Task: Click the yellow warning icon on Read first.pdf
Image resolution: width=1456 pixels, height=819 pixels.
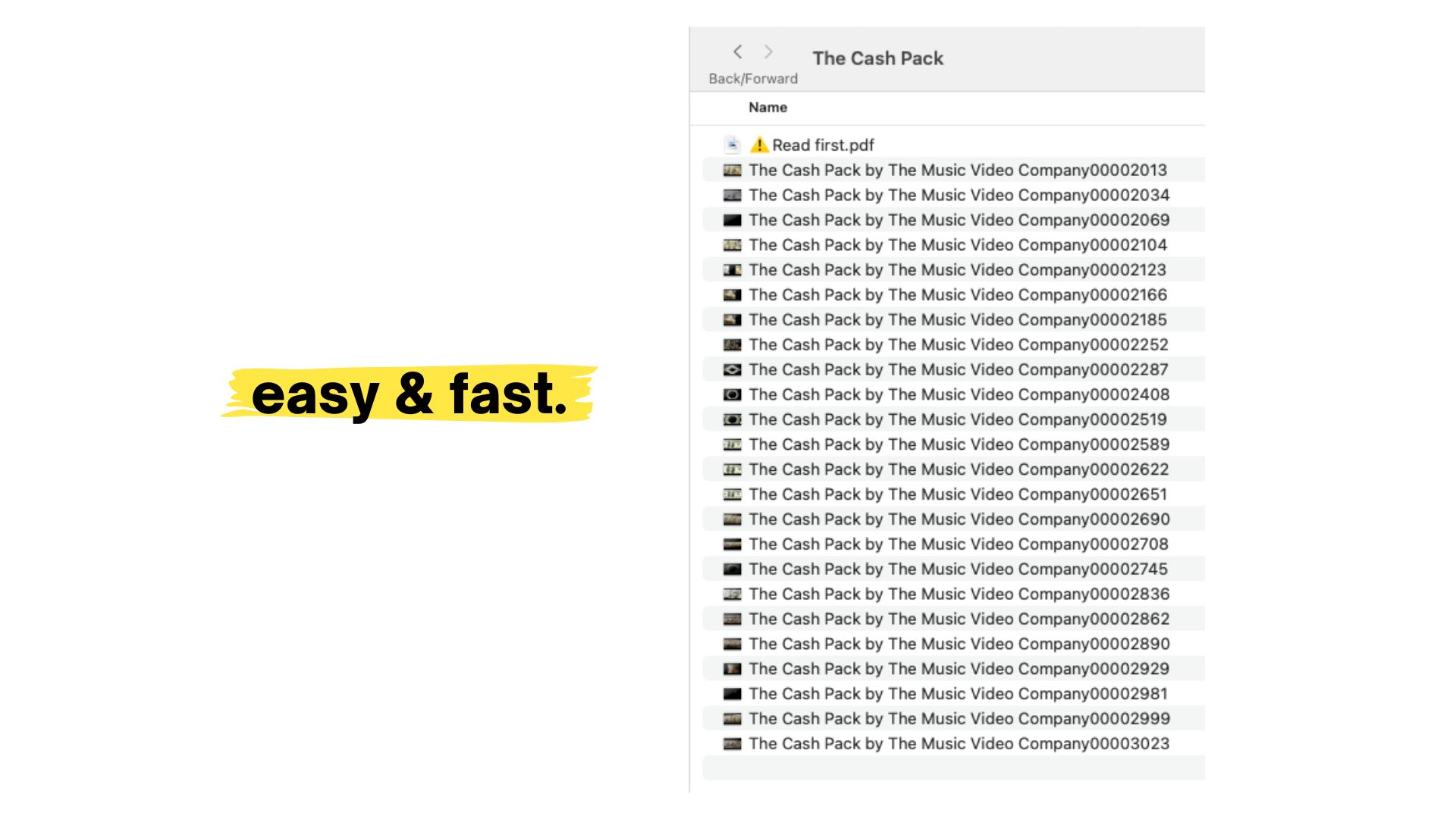Action: click(758, 145)
